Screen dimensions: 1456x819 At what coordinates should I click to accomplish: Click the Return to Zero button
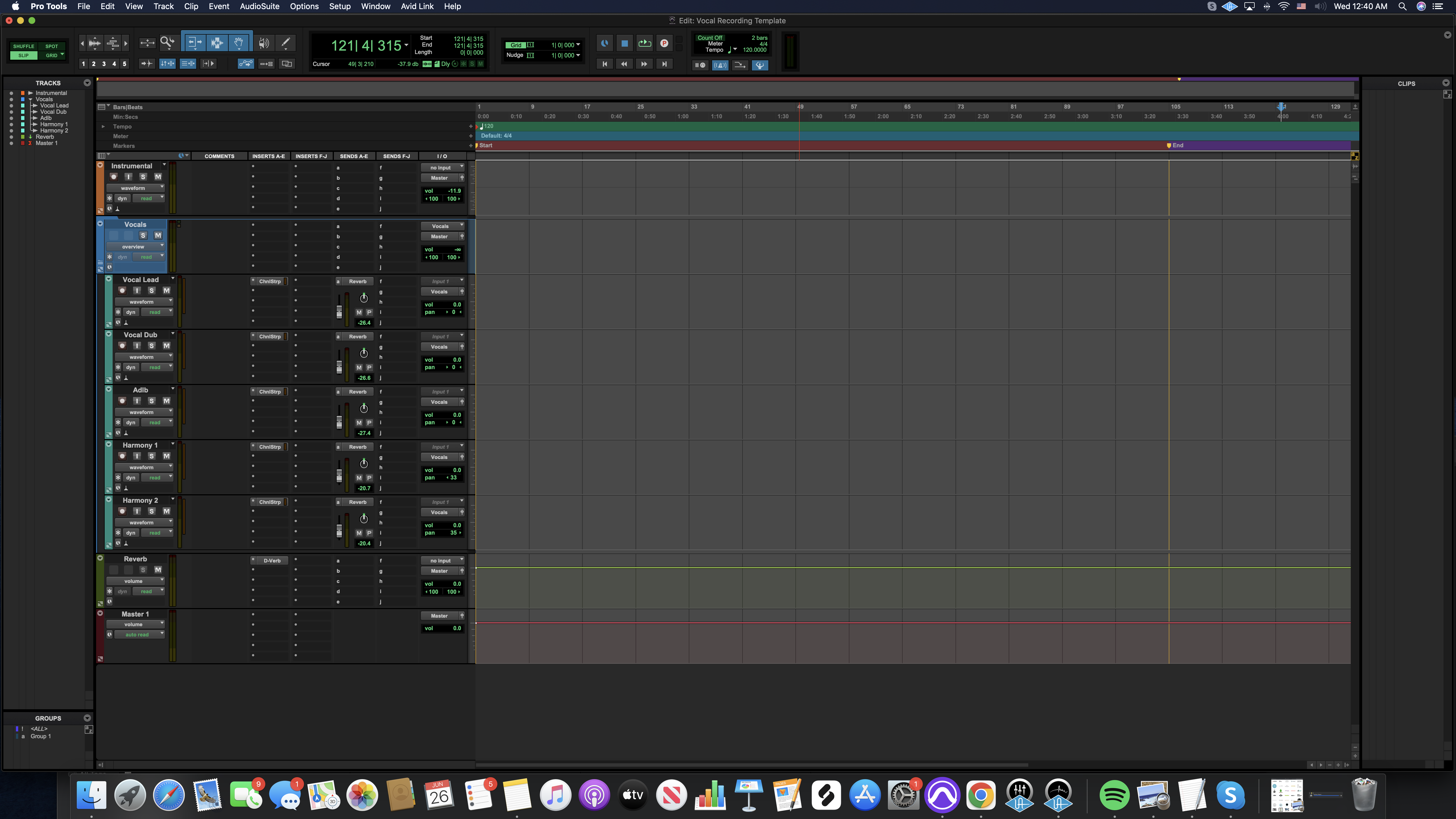[x=604, y=64]
